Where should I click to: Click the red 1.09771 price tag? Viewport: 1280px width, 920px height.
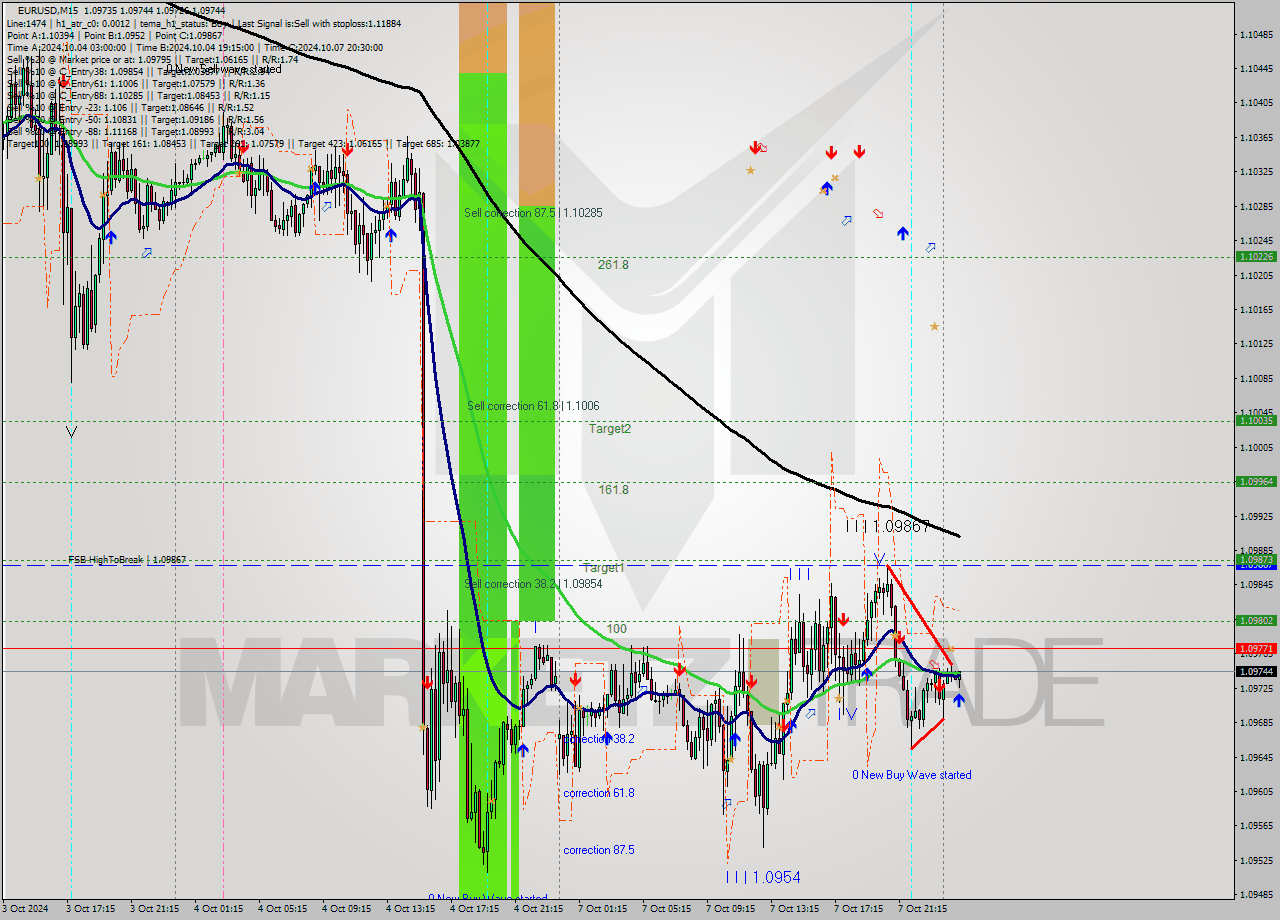pyautogui.click(x=1257, y=648)
